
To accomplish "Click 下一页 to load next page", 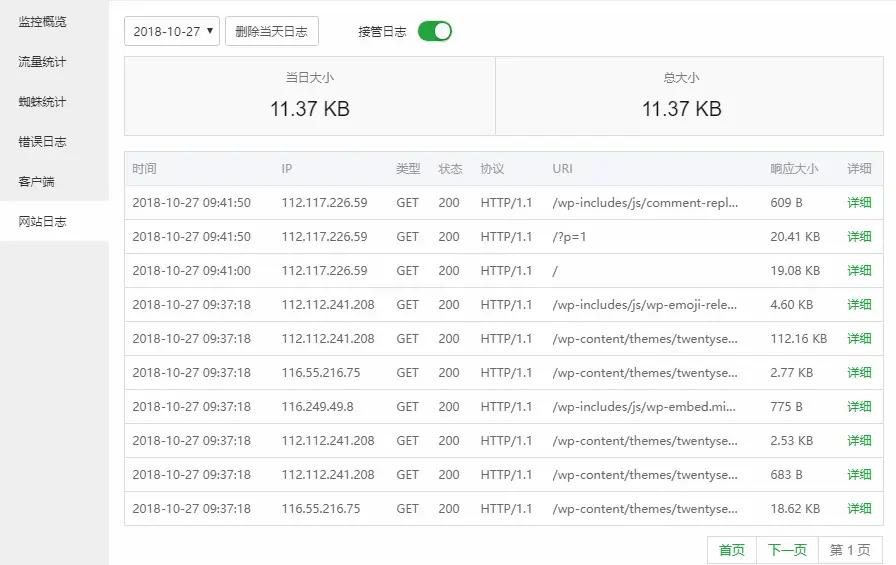I will click(x=787, y=550).
